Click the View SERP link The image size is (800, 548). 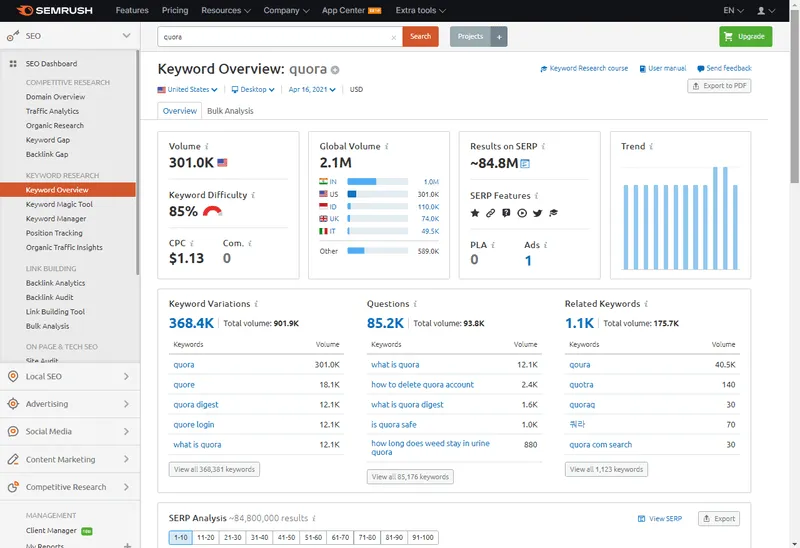(660, 519)
